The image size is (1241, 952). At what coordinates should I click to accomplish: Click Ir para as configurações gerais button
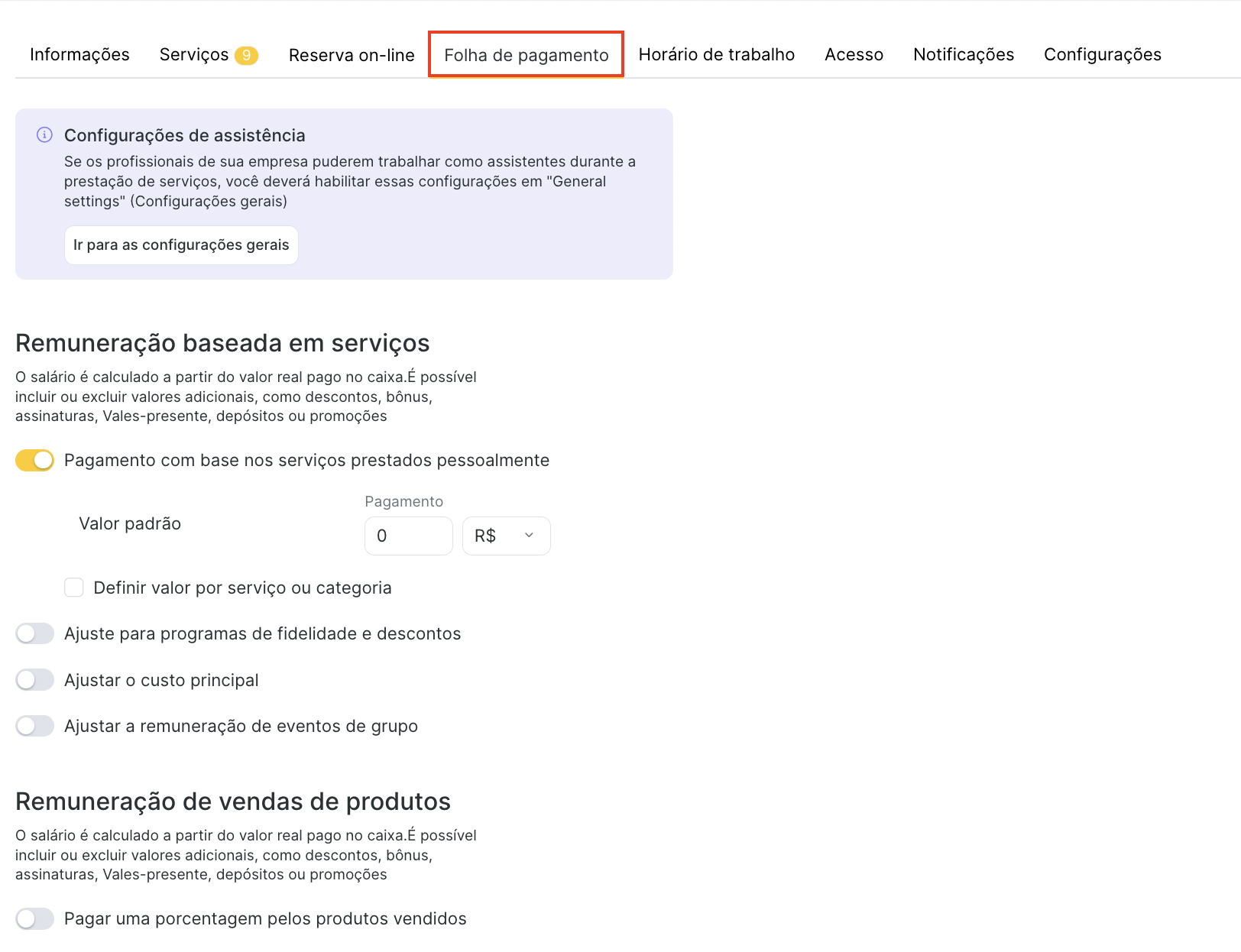click(x=181, y=245)
